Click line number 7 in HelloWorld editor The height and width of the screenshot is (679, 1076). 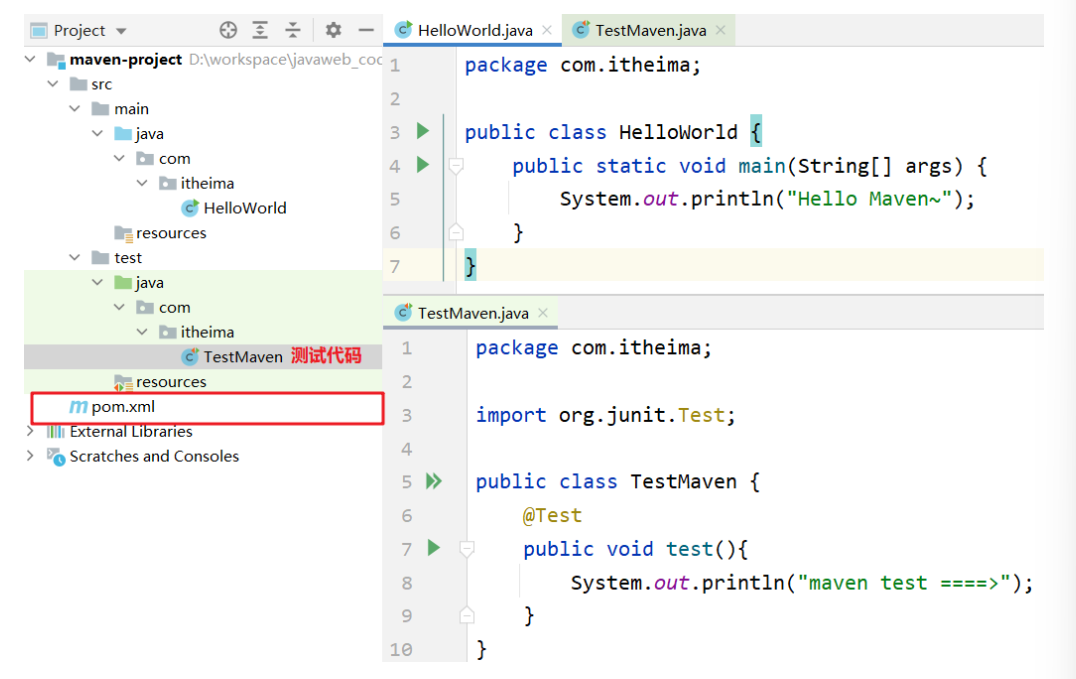[395, 266]
